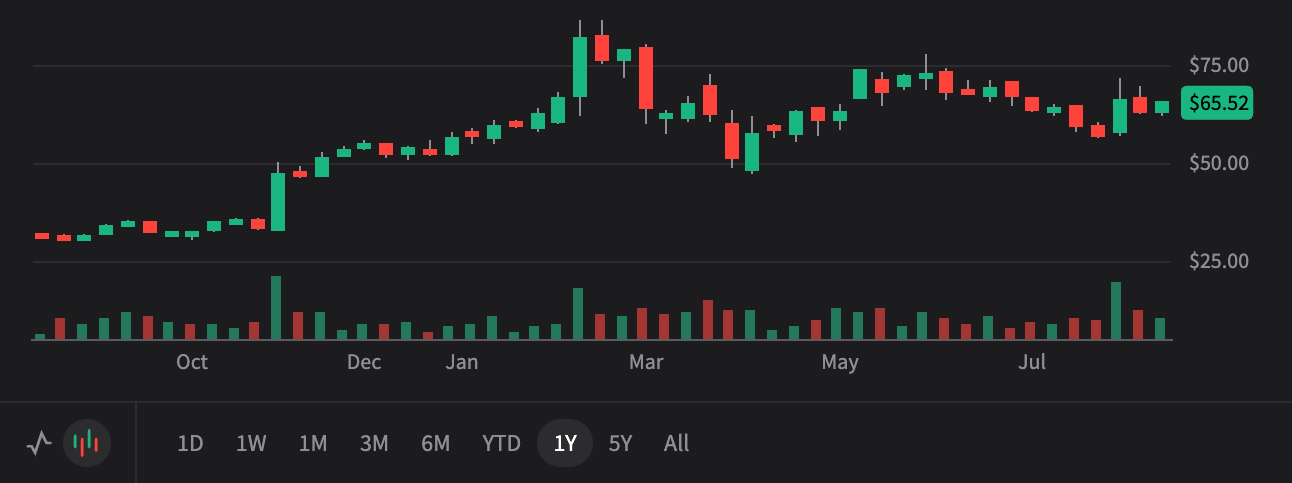Select the YTD range
1292x483 pixels.
tap(501, 443)
